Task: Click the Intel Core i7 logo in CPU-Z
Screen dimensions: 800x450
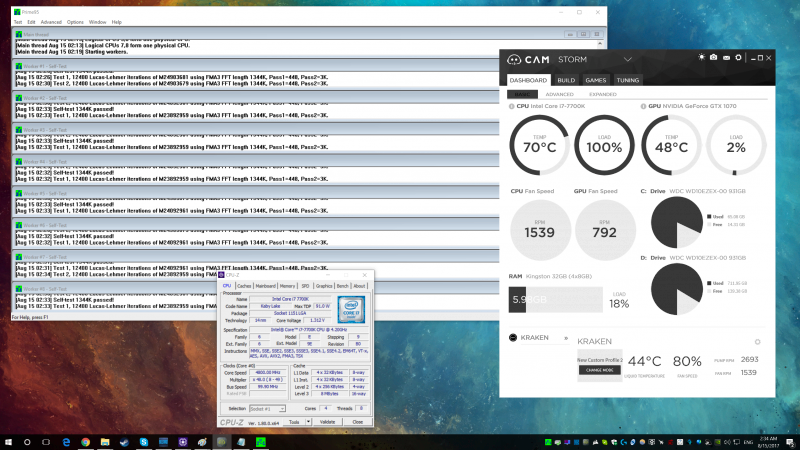Action: point(351,309)
